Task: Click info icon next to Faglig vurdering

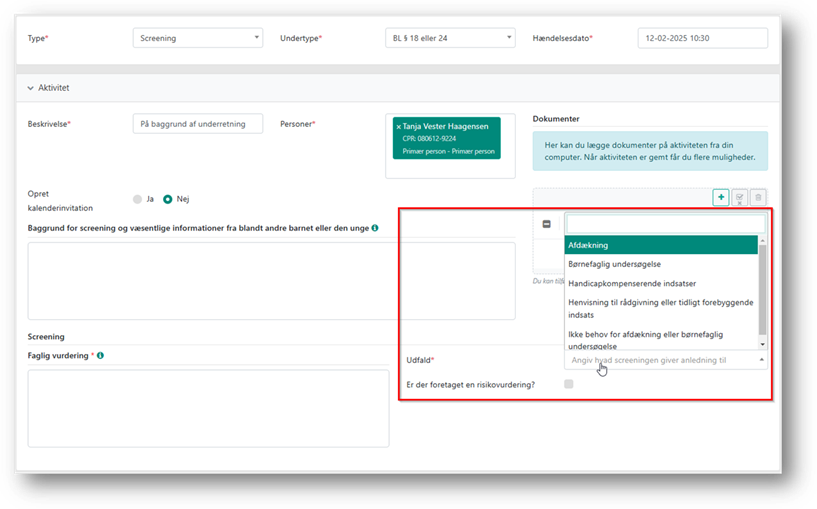Action: [x=101, y=355]
